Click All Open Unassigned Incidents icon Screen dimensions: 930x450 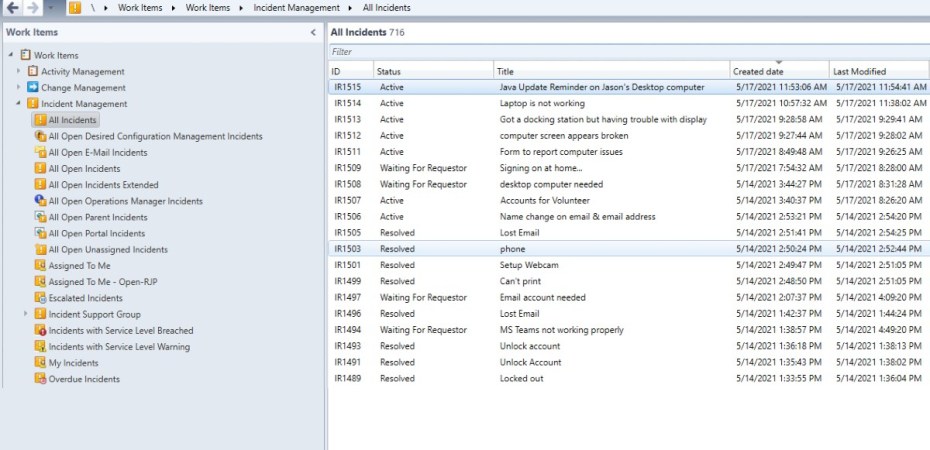click(x=40, y=249)
